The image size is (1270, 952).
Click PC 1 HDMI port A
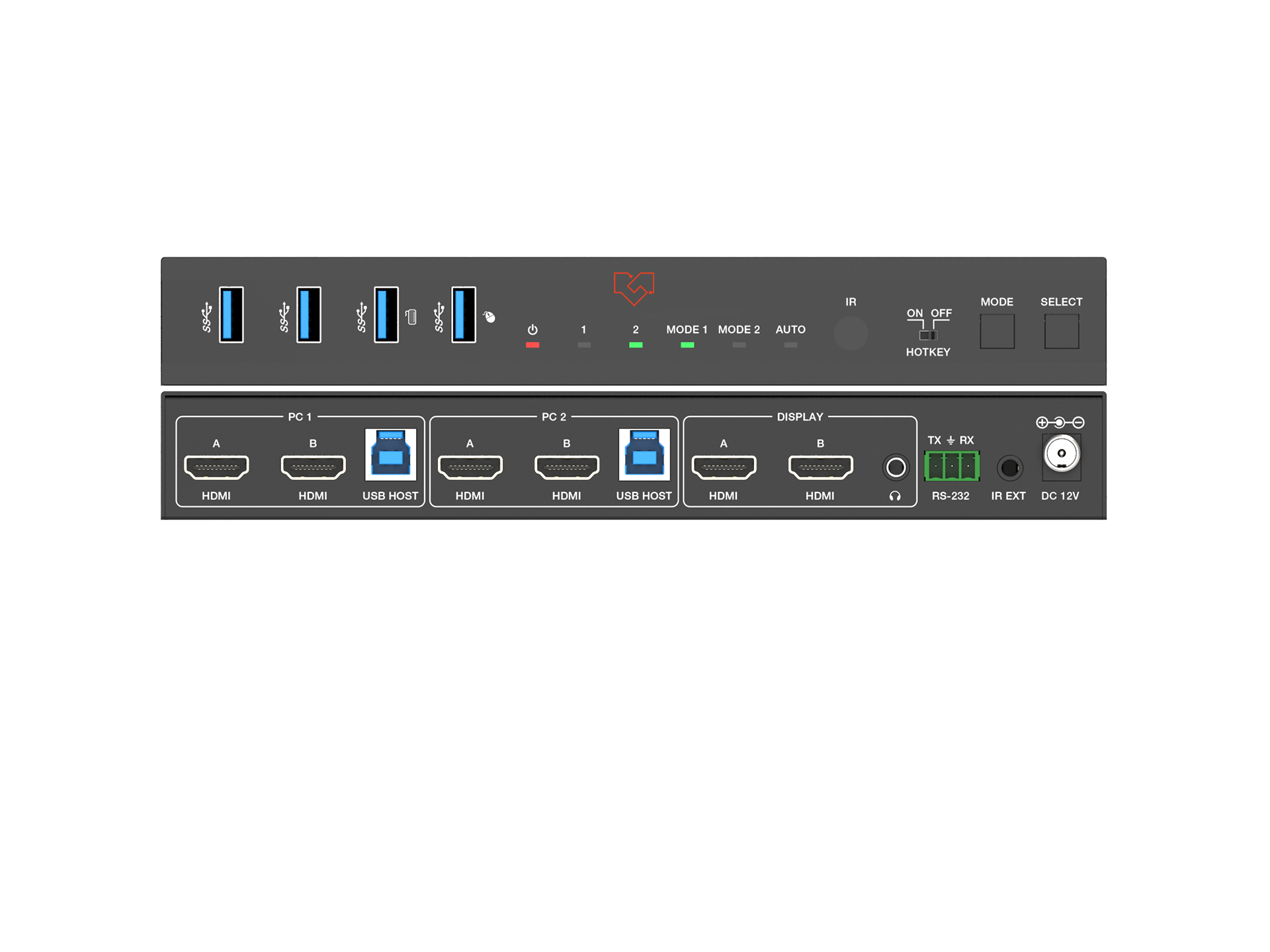point(216,467)
